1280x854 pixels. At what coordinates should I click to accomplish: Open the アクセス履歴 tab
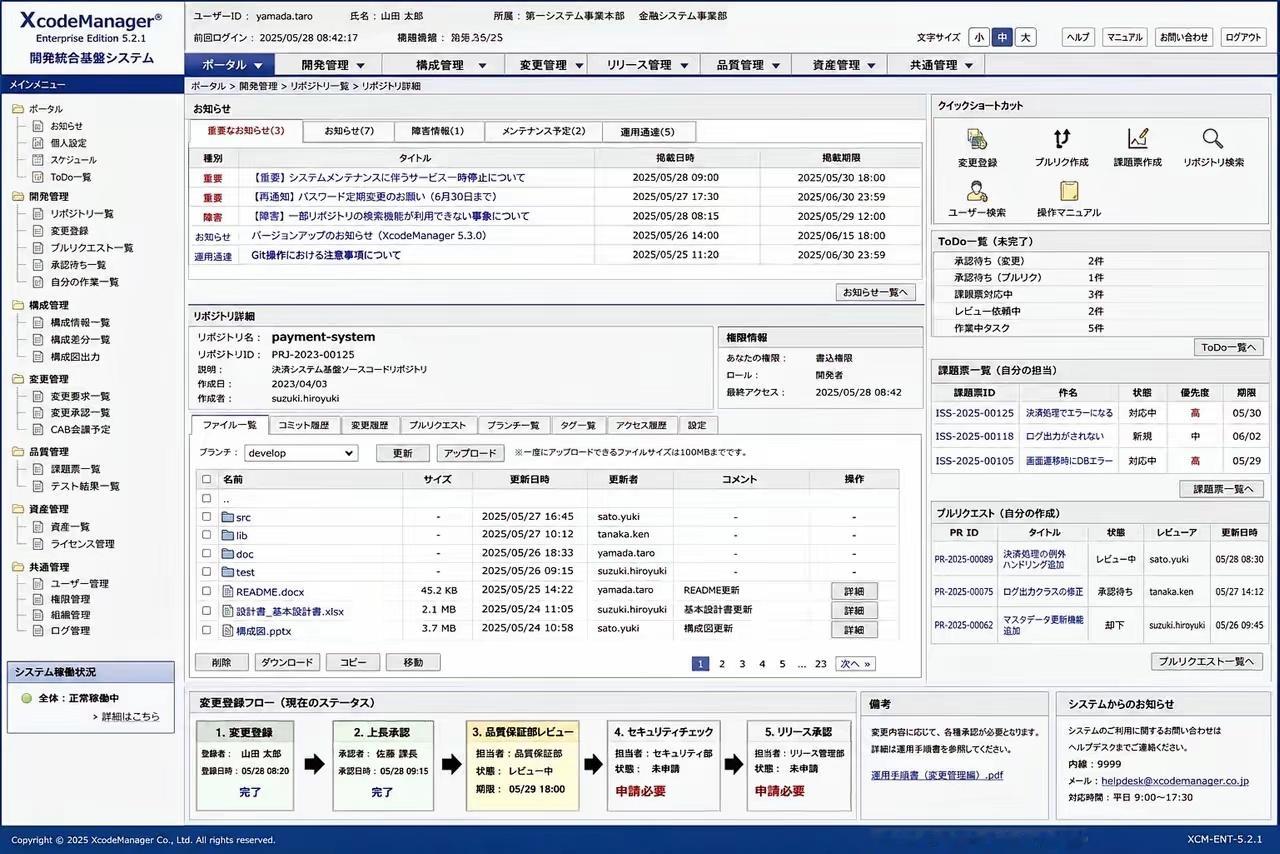pyautogui.click(x=641, y=425)
